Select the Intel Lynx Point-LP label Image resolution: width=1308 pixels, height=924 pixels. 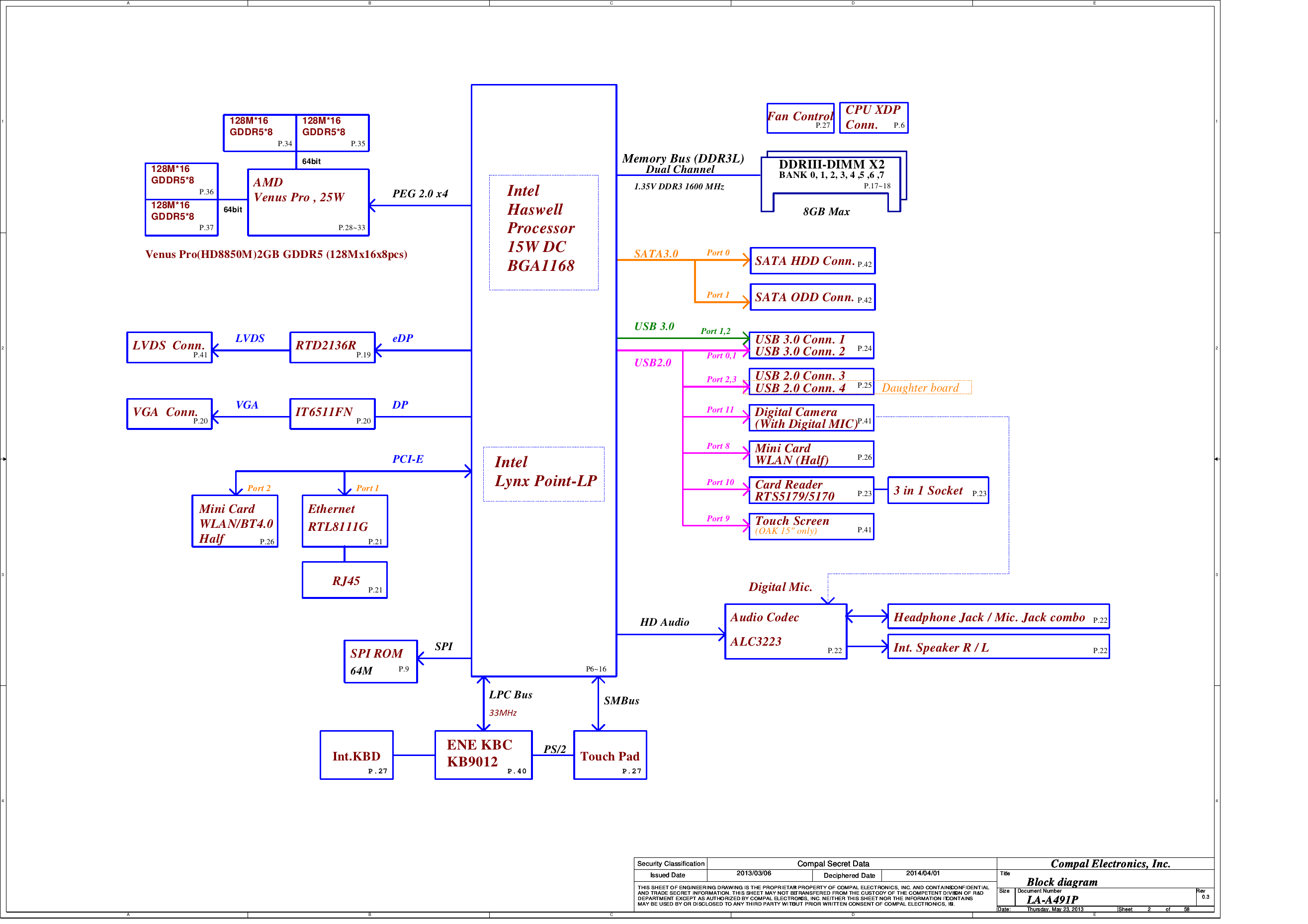[543, 474]
